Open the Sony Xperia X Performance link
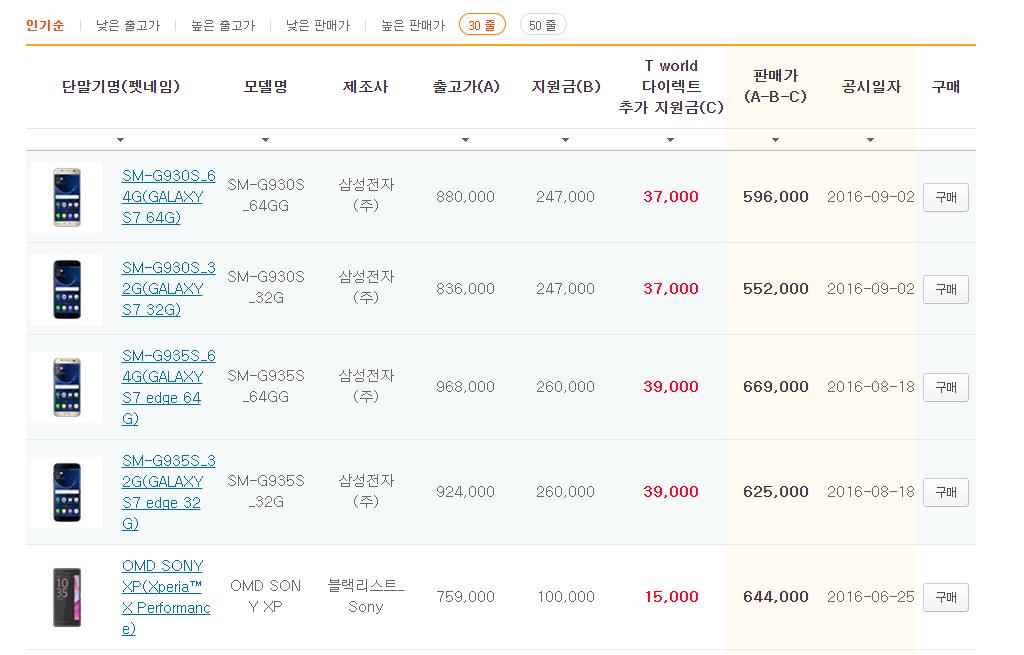Viewport: 1024px width, 655px height. pyautogui.click(x=166, y=597)
